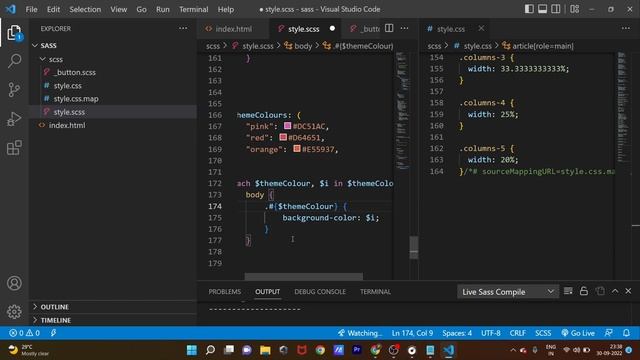
Task: Toggle the bottom panel from title bar
Action: click(542, 9)
